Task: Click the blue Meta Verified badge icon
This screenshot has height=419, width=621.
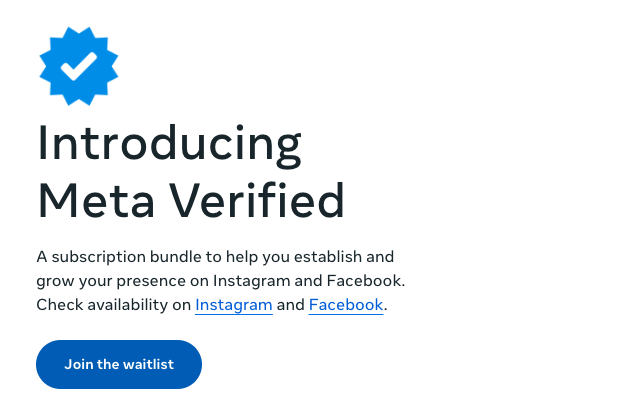Action: 78,66
